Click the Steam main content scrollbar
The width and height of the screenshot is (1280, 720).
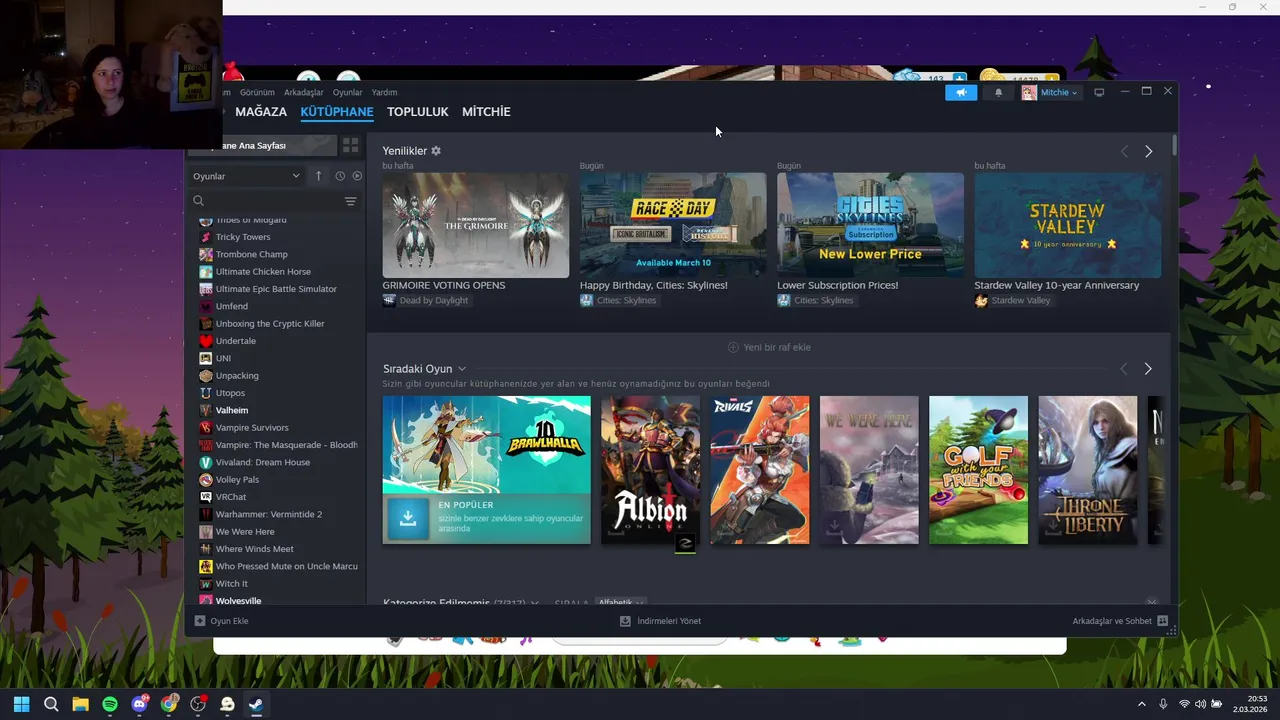coord(1174,146)
